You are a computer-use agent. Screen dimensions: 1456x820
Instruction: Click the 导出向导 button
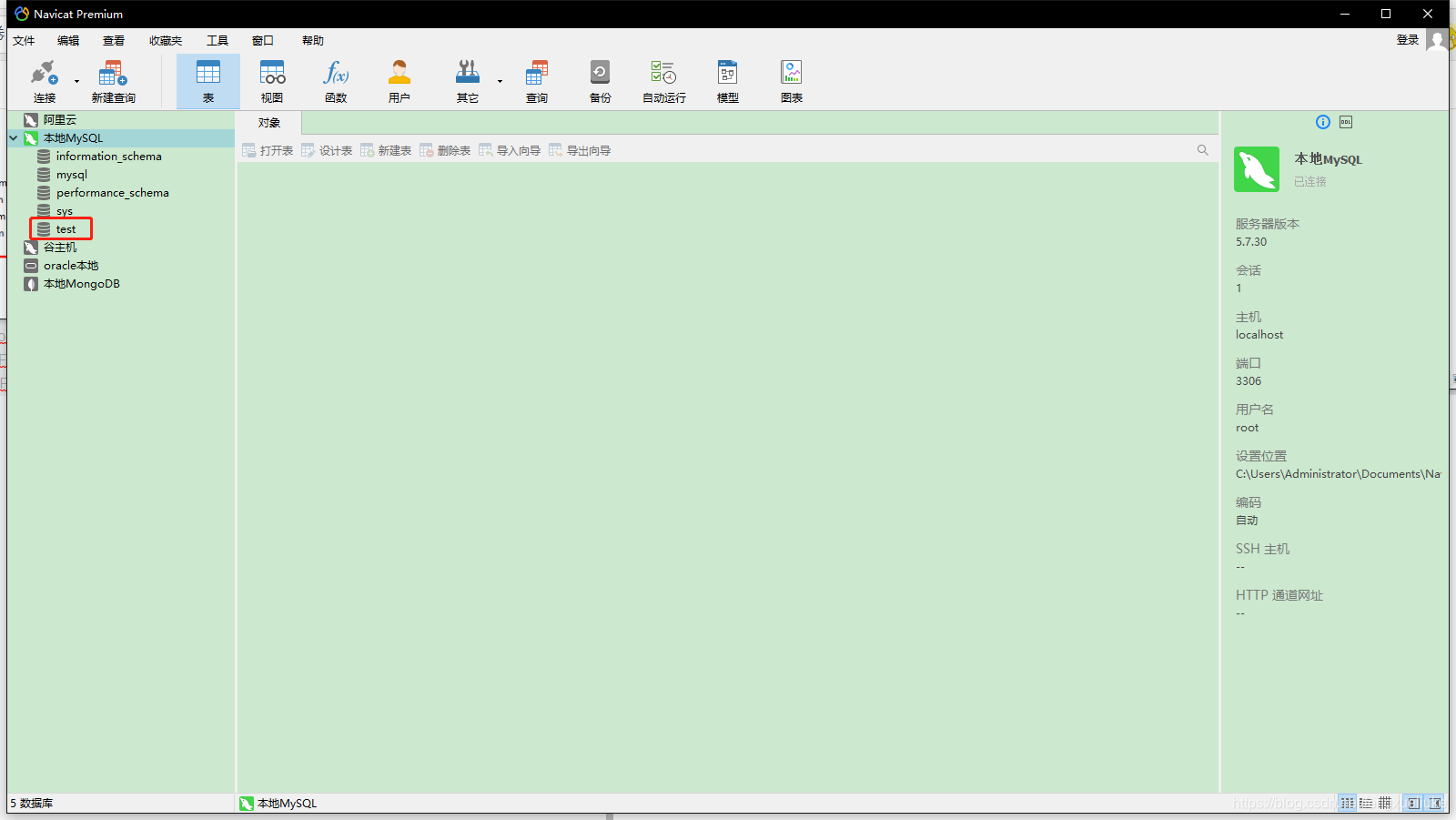click(x=580, y=150)
